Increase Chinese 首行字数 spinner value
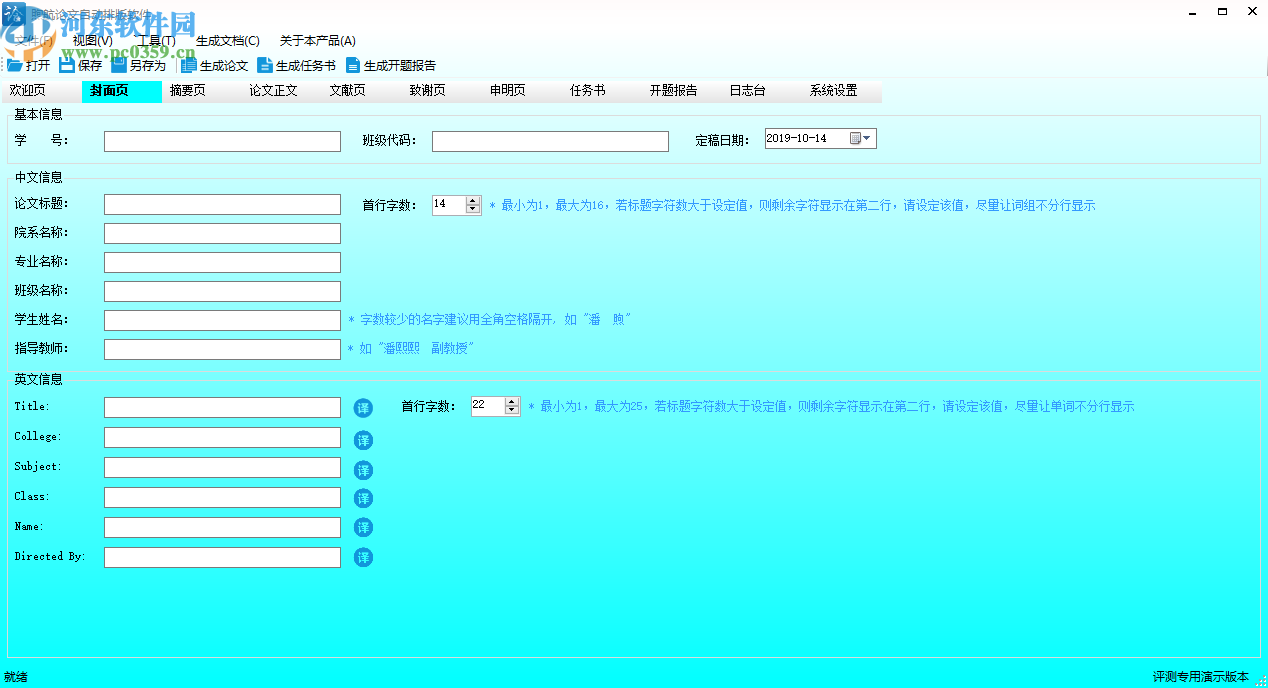Image resolution: width=1268 pixels, height=688 pixels. click(x=473, y=200)
